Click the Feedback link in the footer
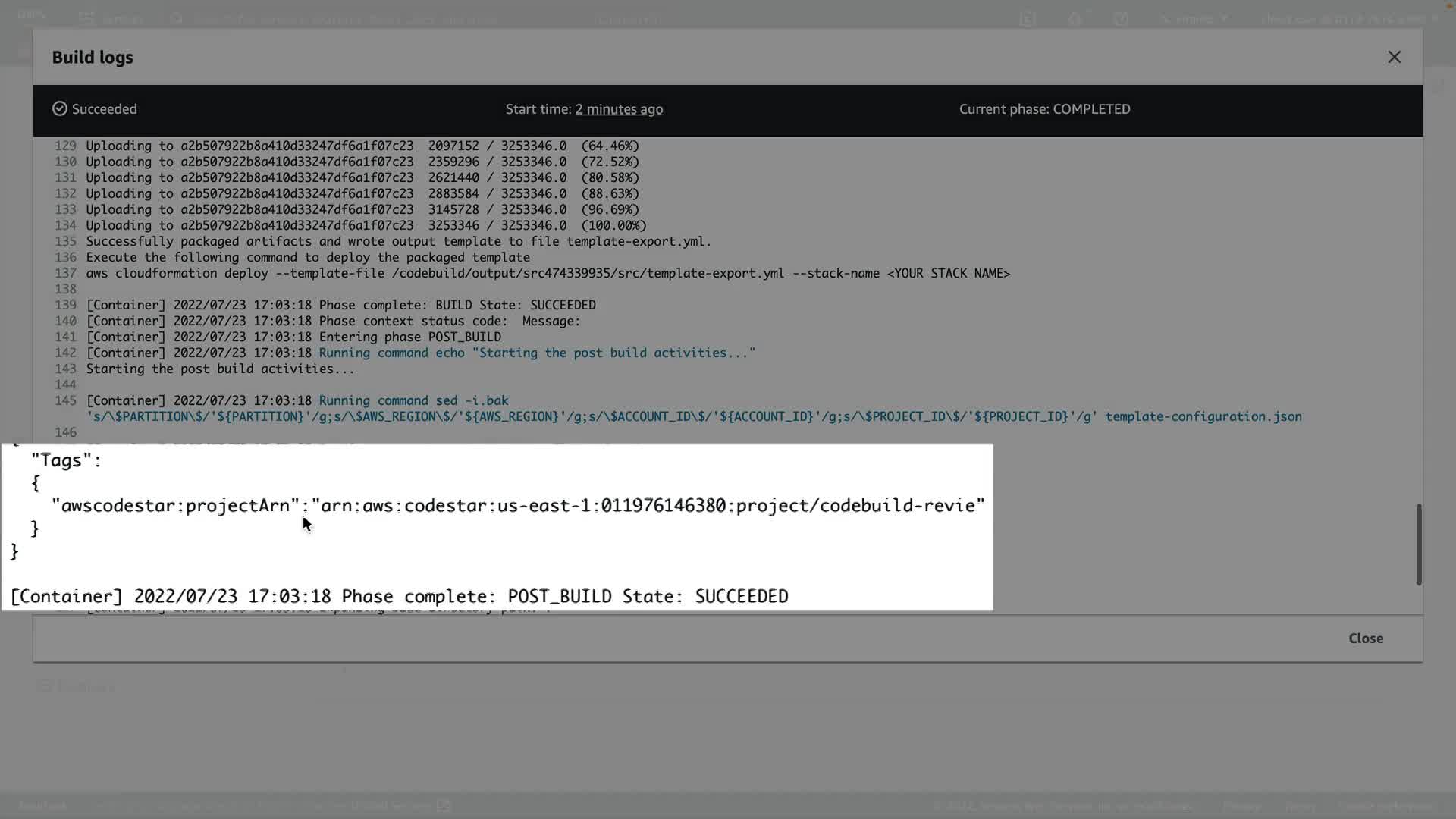The height and width of the screenshot is (819, 1456). [43, 805]
